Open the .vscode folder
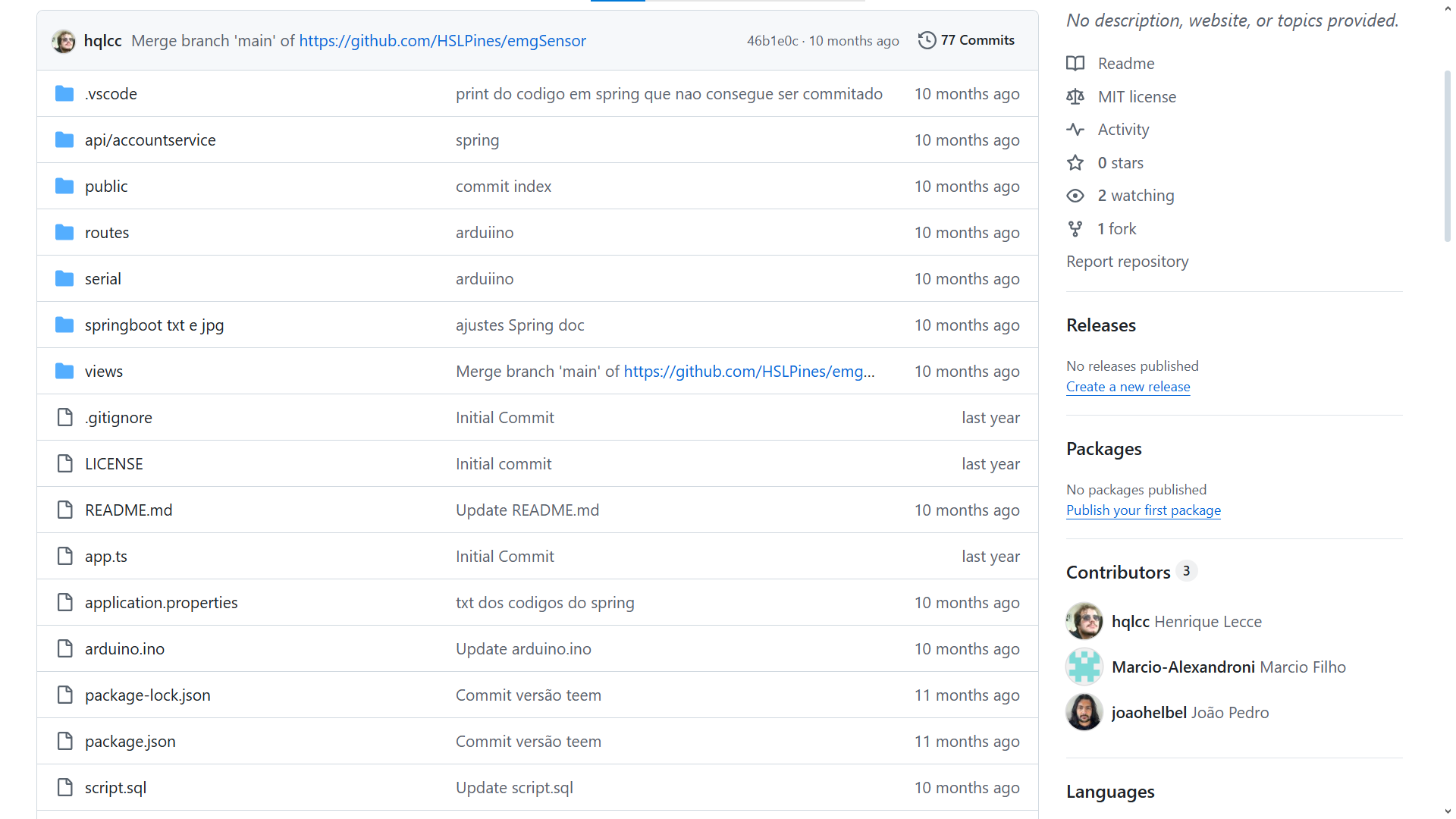Screen dimensions: 1456x819 click(111, 94)
